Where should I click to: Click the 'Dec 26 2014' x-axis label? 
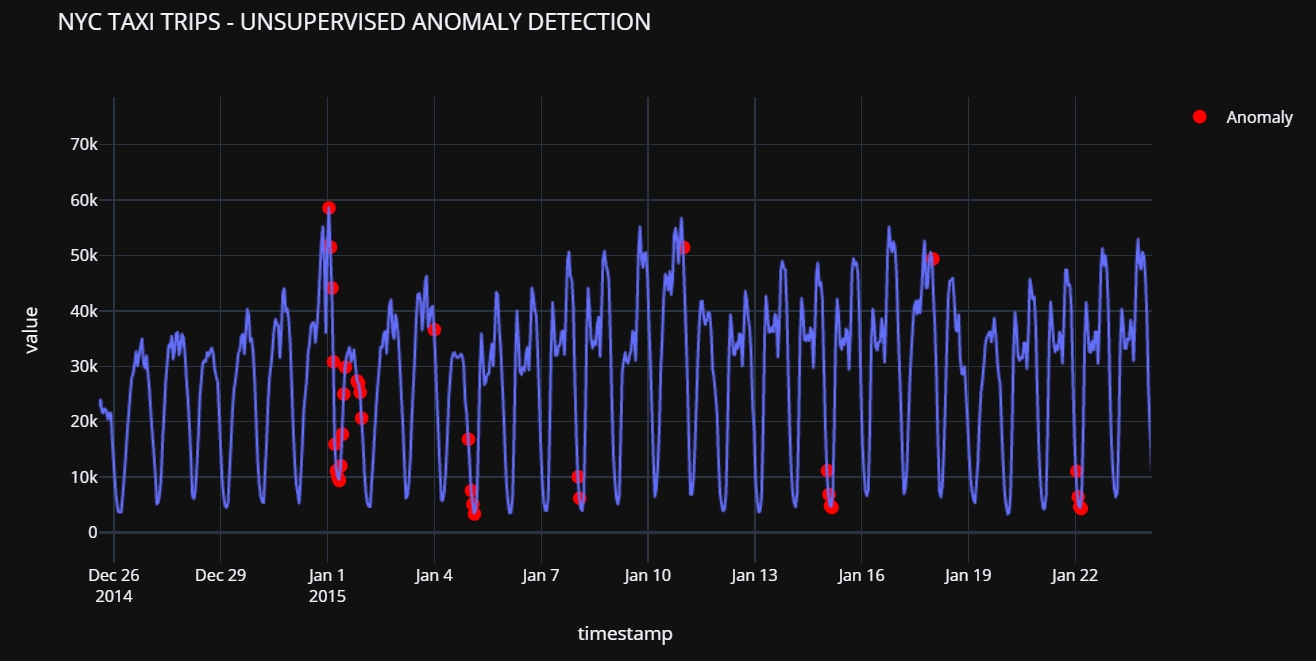coord(114,585)
